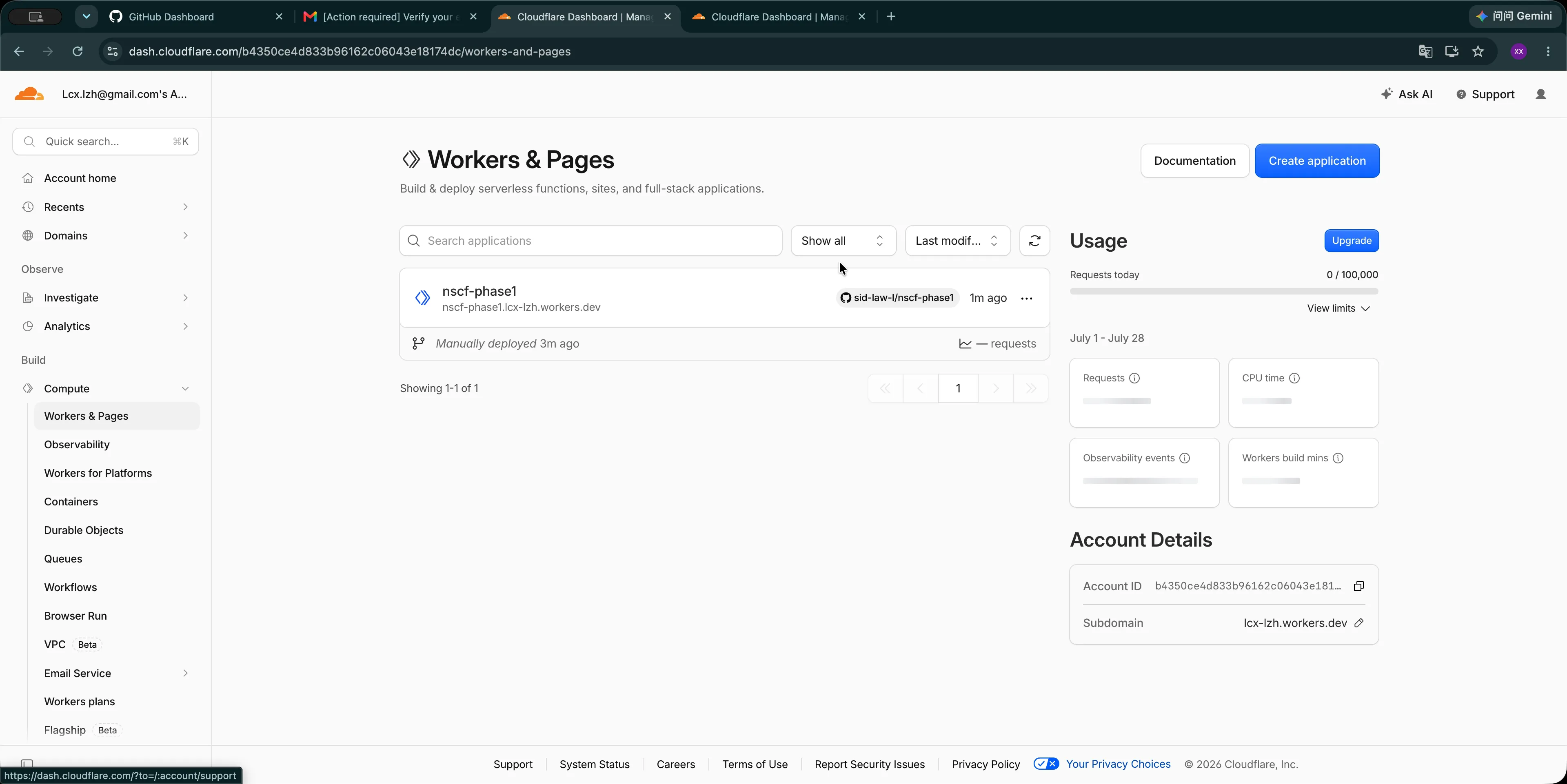
Task: Click the nscf-phase1 worker icon
Action: click(422, 298)
